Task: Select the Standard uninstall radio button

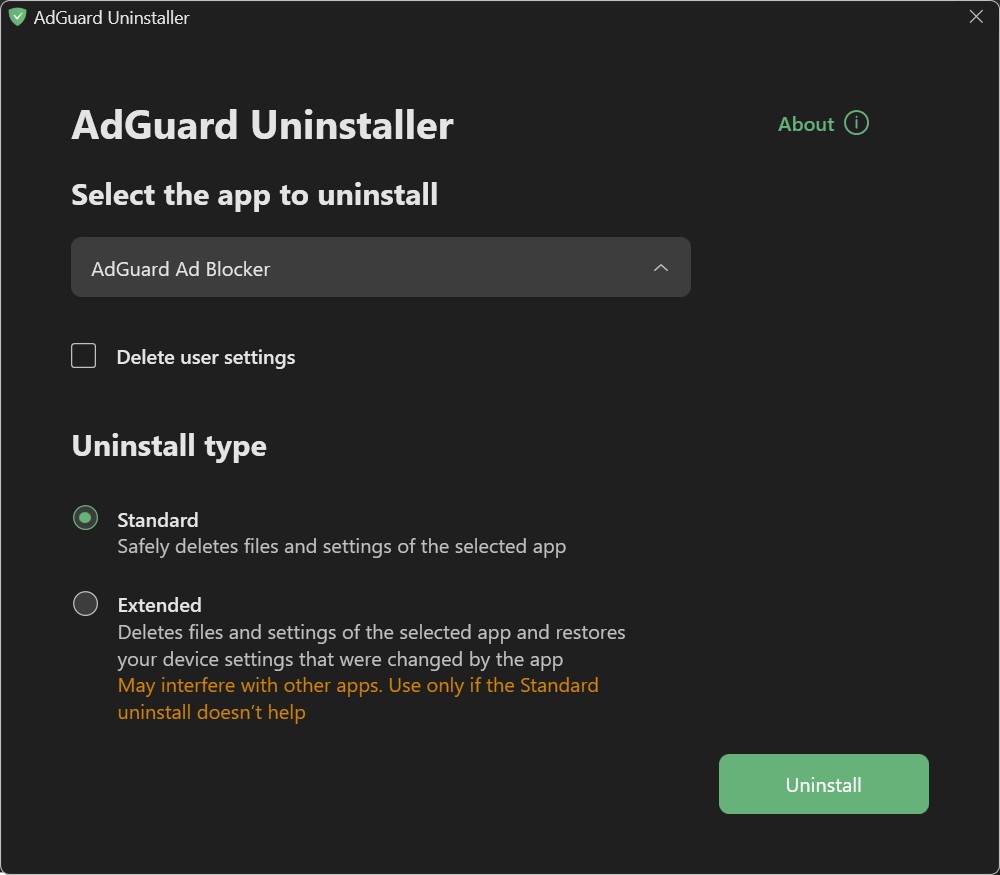Action: 85,518
